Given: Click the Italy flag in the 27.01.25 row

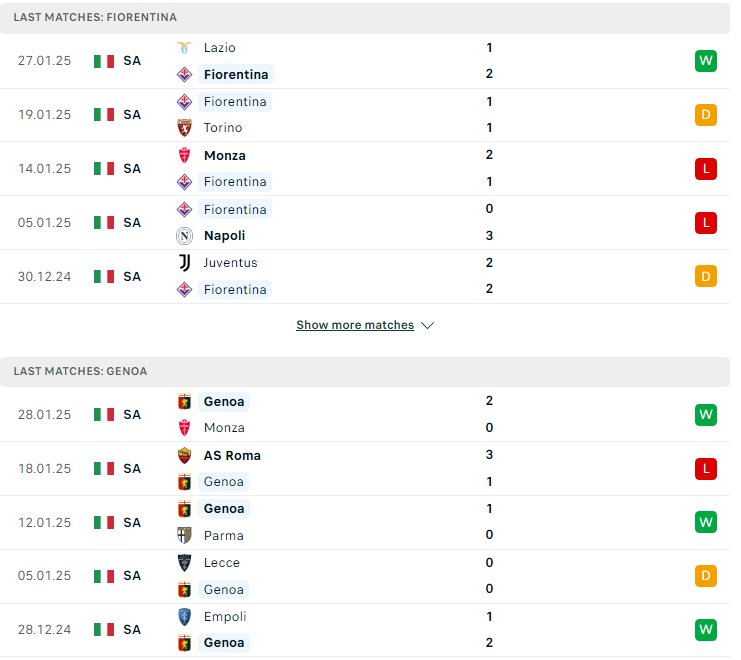Looking at the screenshot, I should click(105, 62).
